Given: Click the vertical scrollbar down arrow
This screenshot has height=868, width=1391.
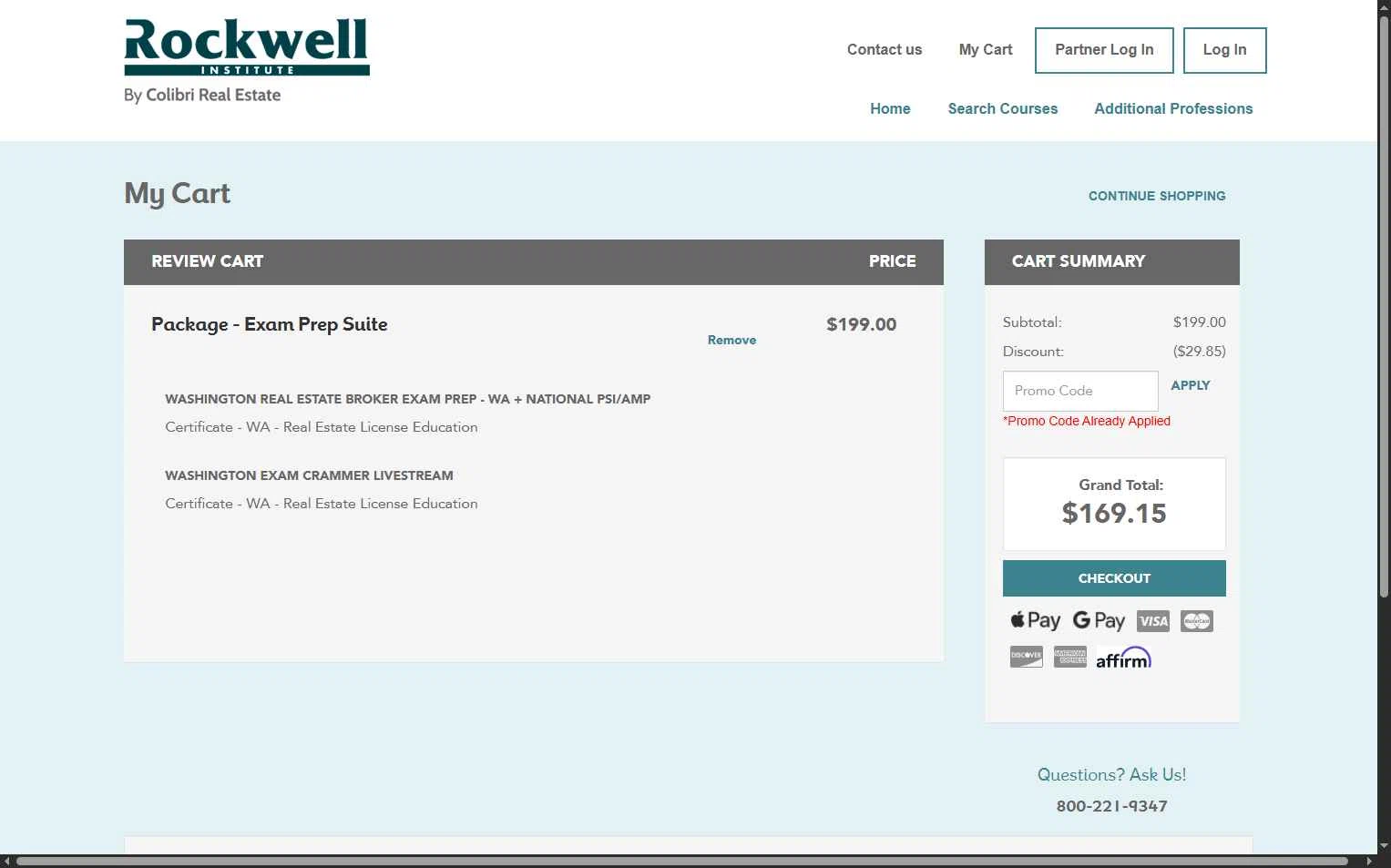Looking at the screenshot, I should click(x=1384, y=846).
